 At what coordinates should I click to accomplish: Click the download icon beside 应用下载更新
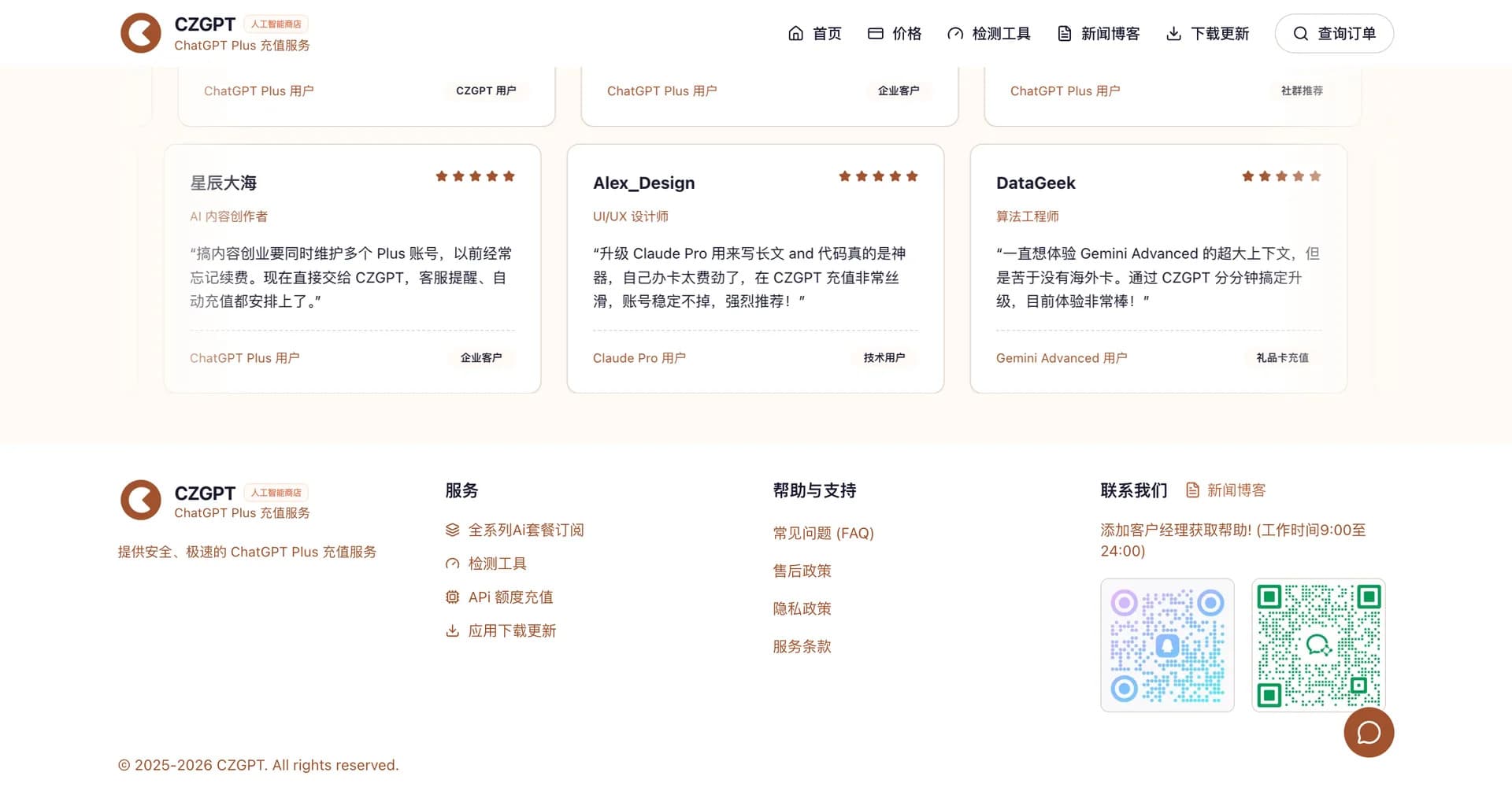(452, 630)
